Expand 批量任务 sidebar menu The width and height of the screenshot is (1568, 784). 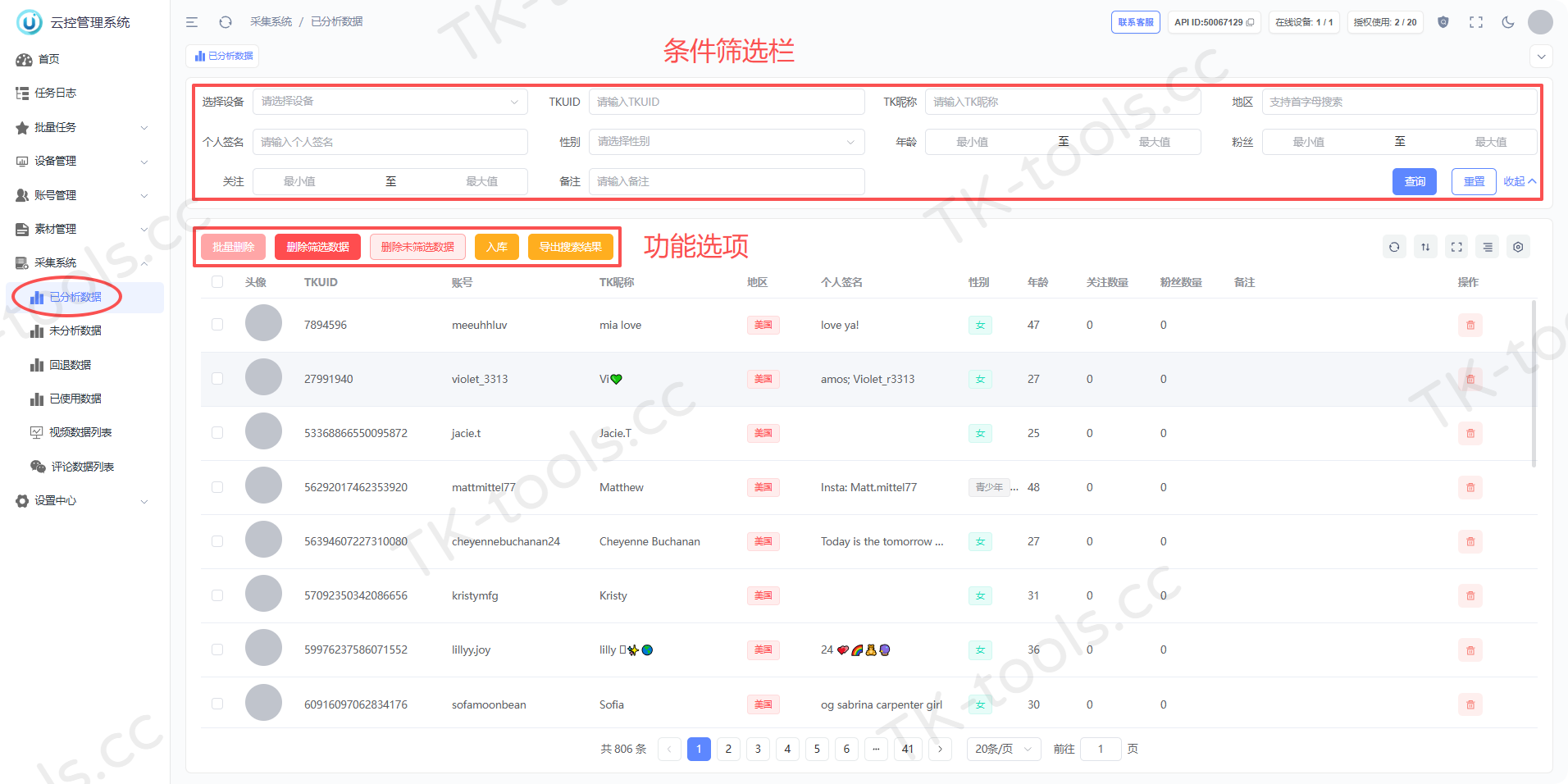pos(84,127)
